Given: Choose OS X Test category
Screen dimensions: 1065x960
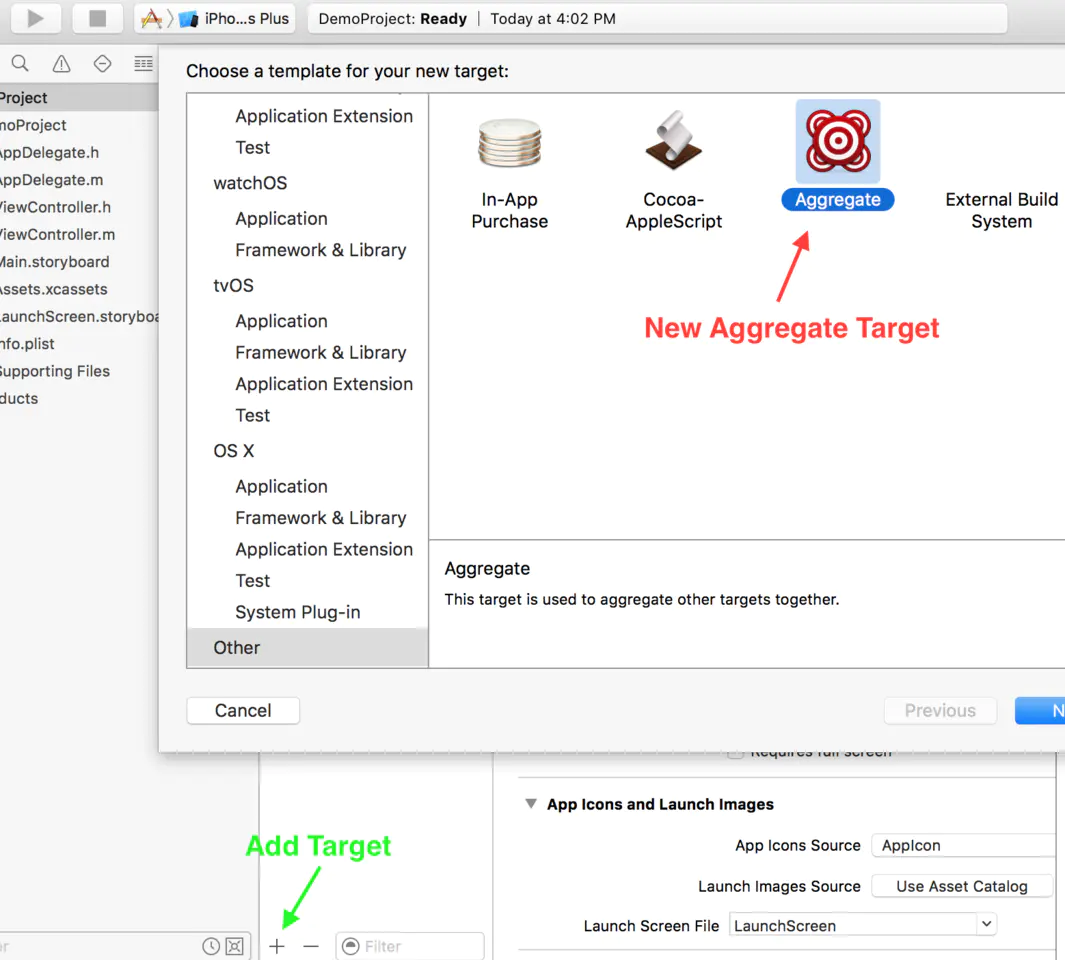Looking at the screenshot, I should 253,581.
